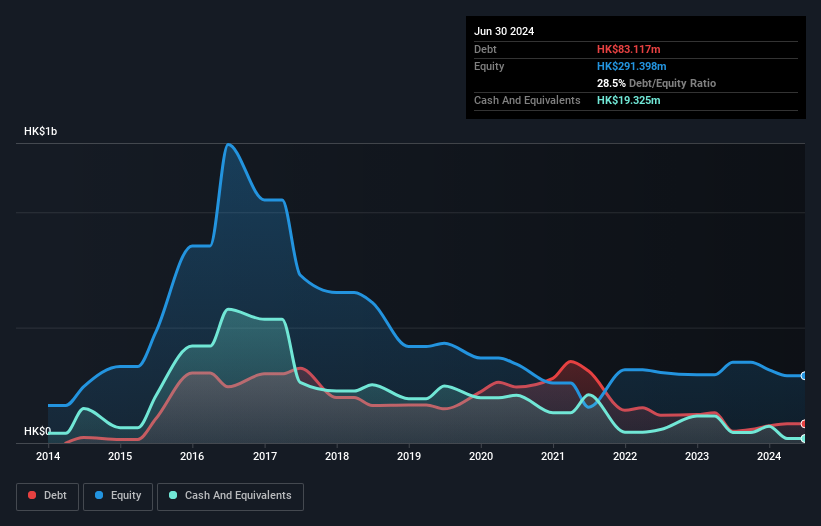Click the blue Equity endpoint marker
Image resolution: width=821 pixels, height=526 pixels.
click(x=804, y=376)
